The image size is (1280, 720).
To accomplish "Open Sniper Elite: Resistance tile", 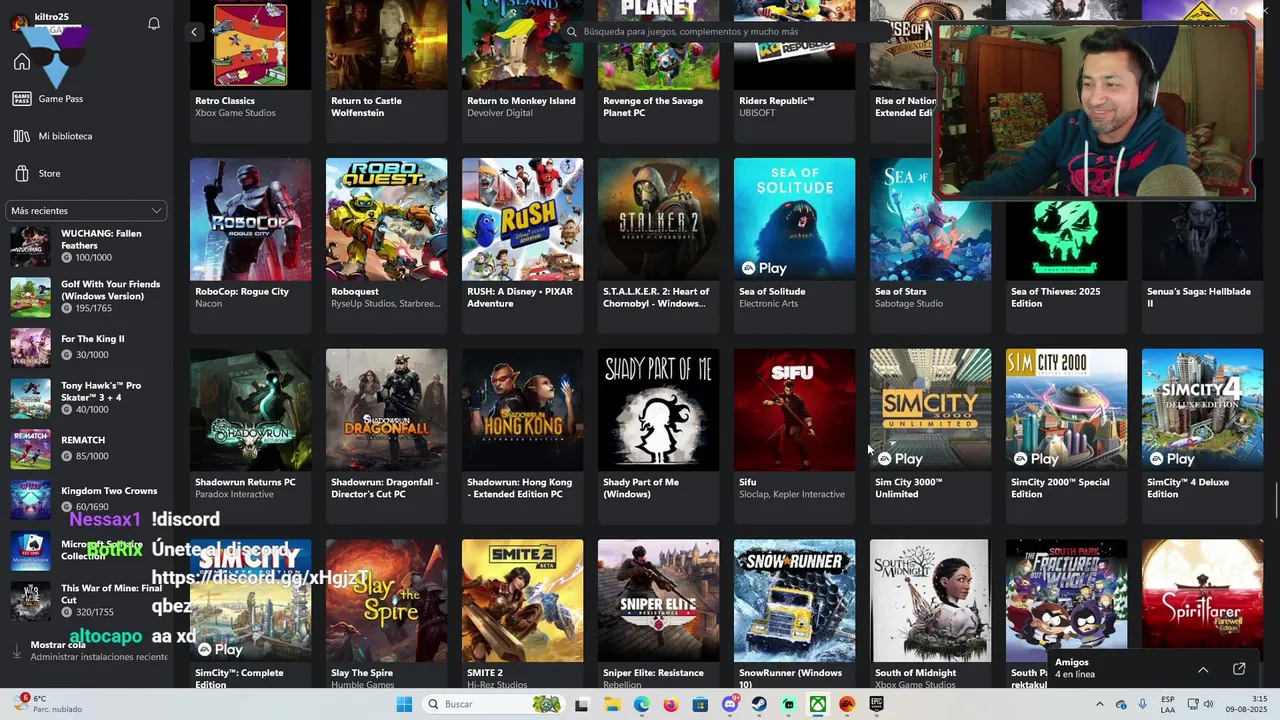I will pos(659,614).
